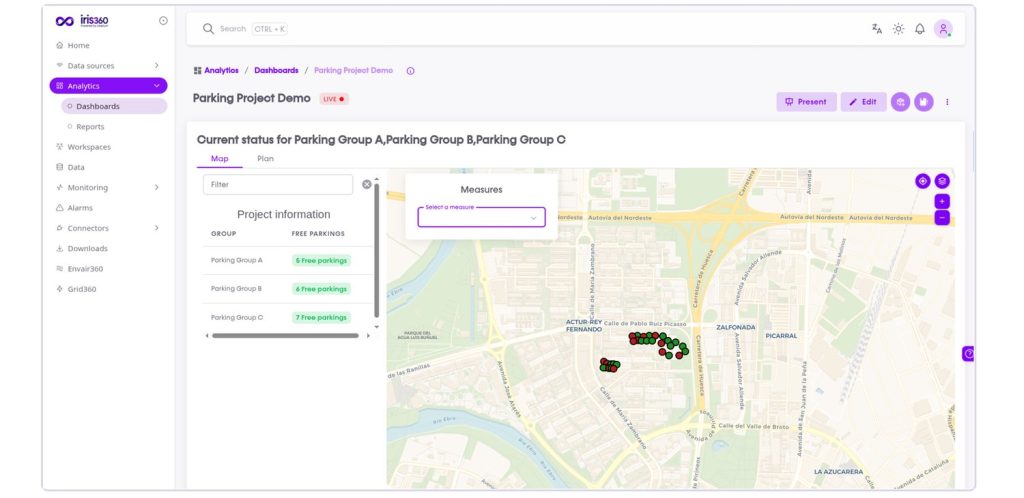This screenshot has width=1024, height=498.
Task: Focus the Filter input field
Action: 278,185
